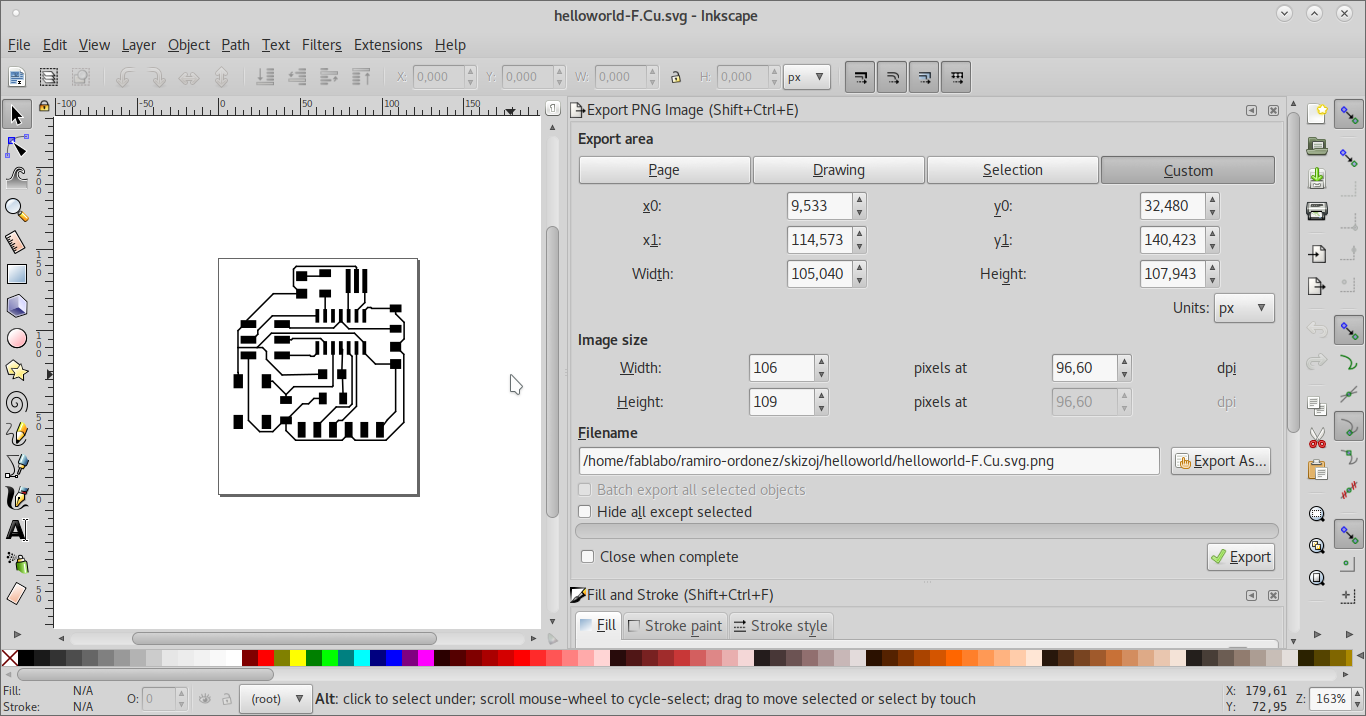1366x716 pixels.
Task: Select the Ellipse circle tool
Action: point(16,338)
